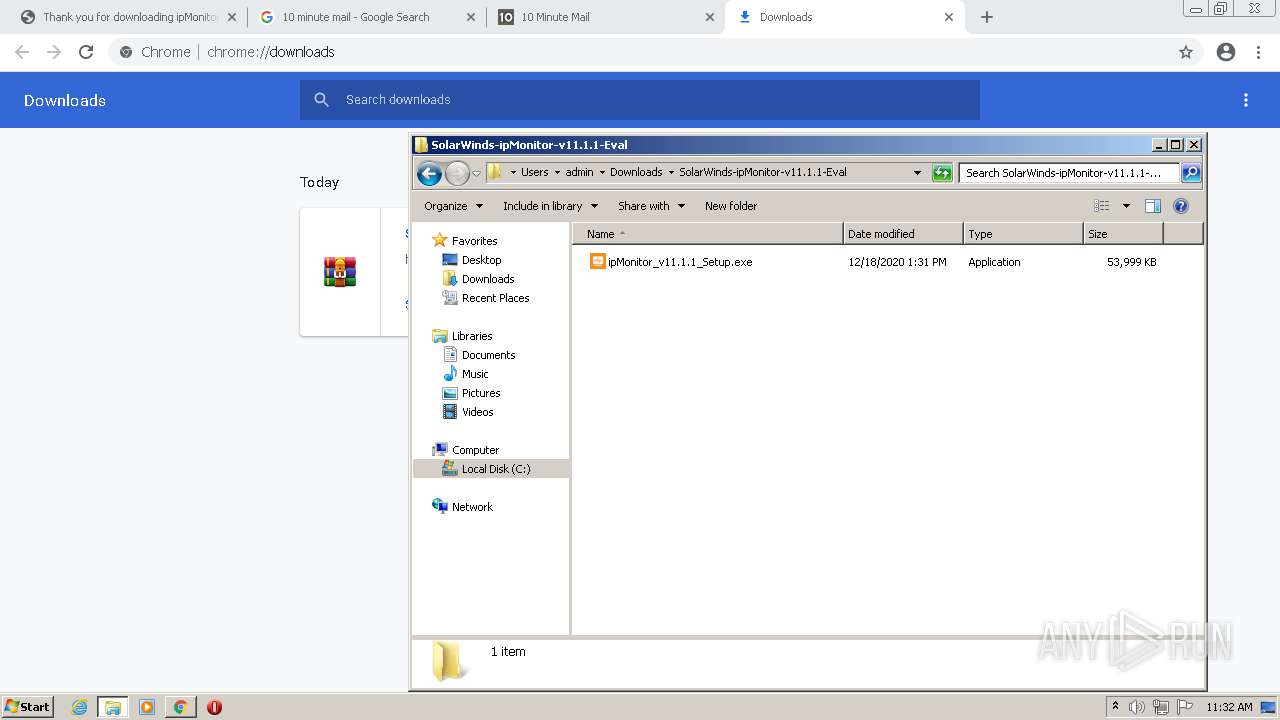Open Windows Explorer taskbar icon

(113, 707)
